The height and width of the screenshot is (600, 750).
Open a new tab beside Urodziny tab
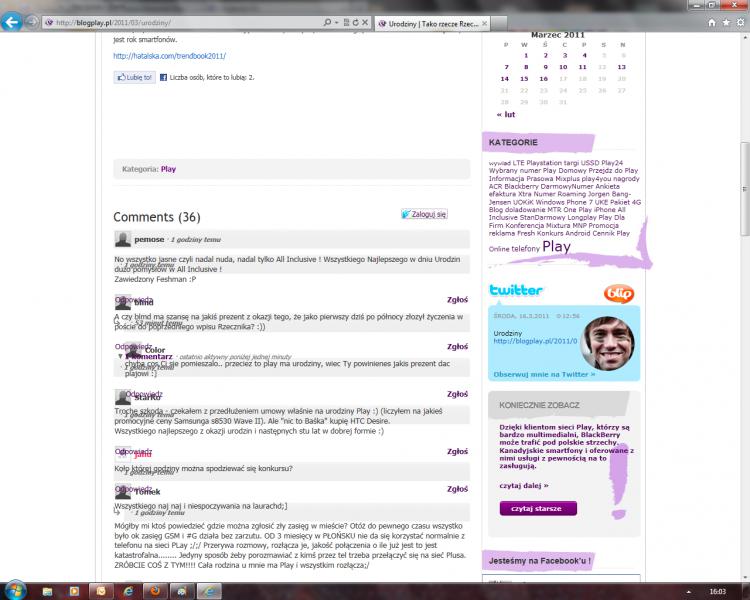(x=499, y=23)
